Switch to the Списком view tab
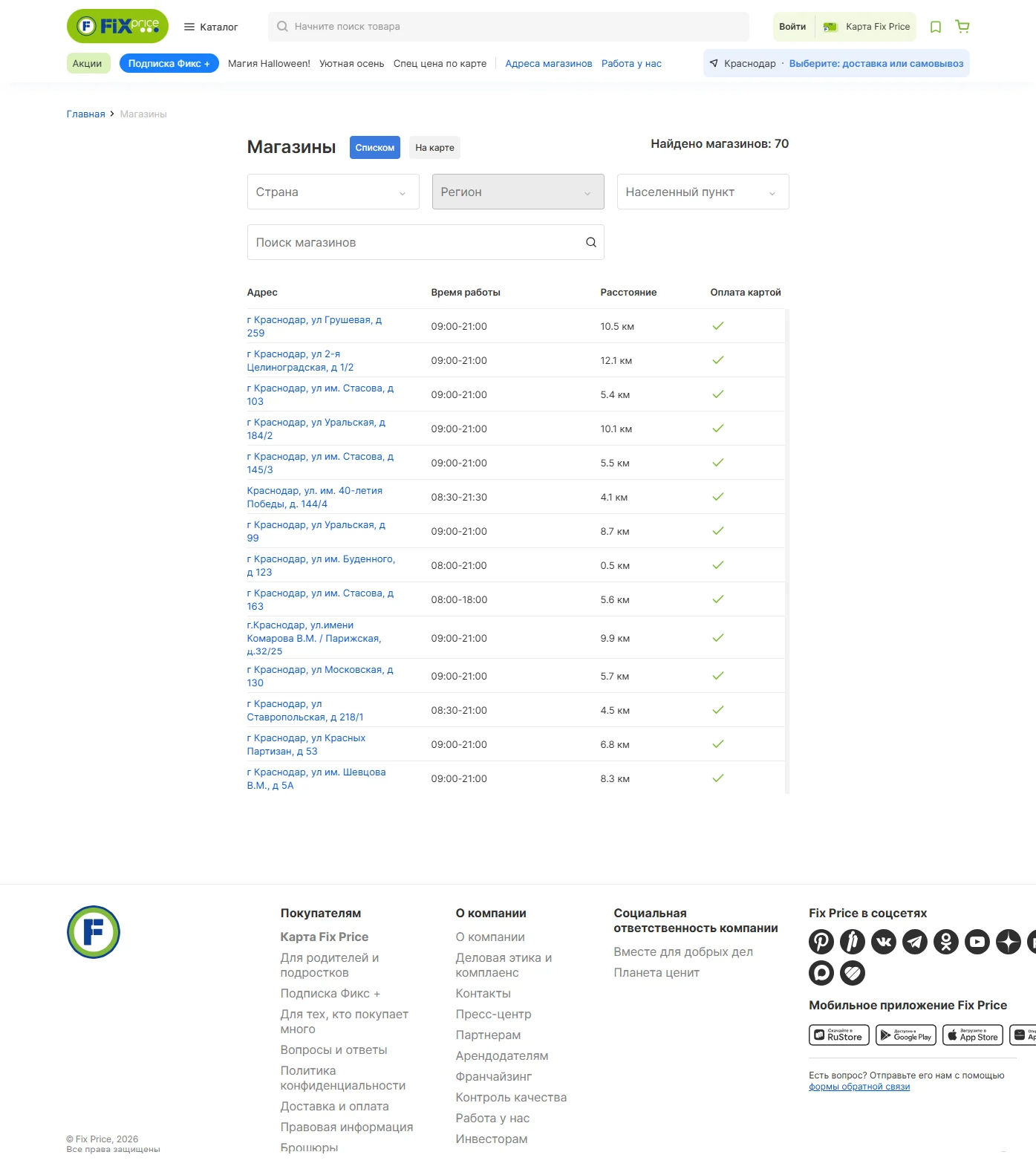Image resolution: width=1036 pixels, height=1172 pixels. coord(375,147)
